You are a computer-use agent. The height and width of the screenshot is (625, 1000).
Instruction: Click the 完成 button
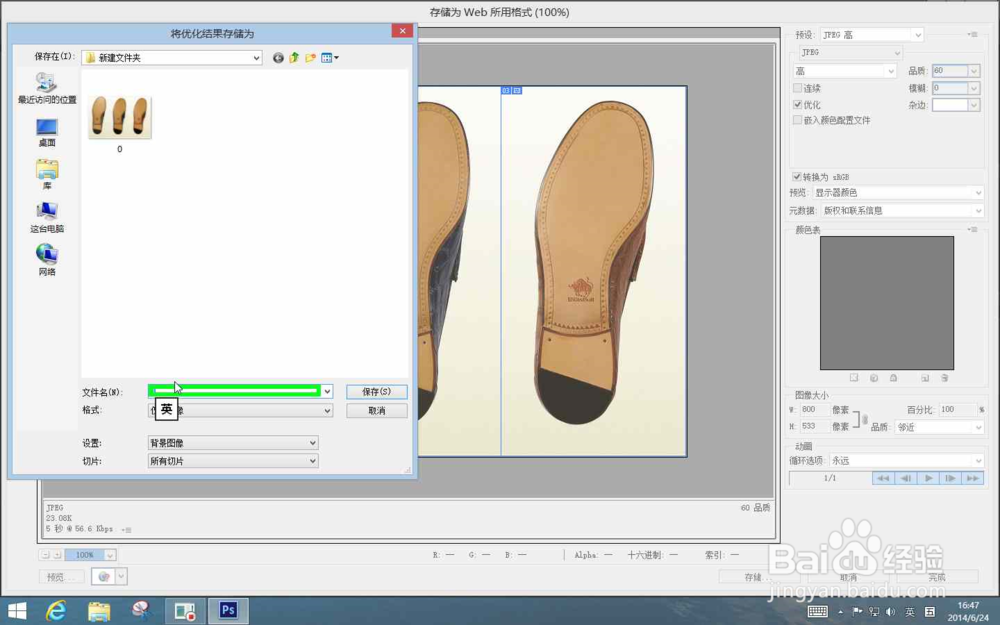(x=937, y=577)
